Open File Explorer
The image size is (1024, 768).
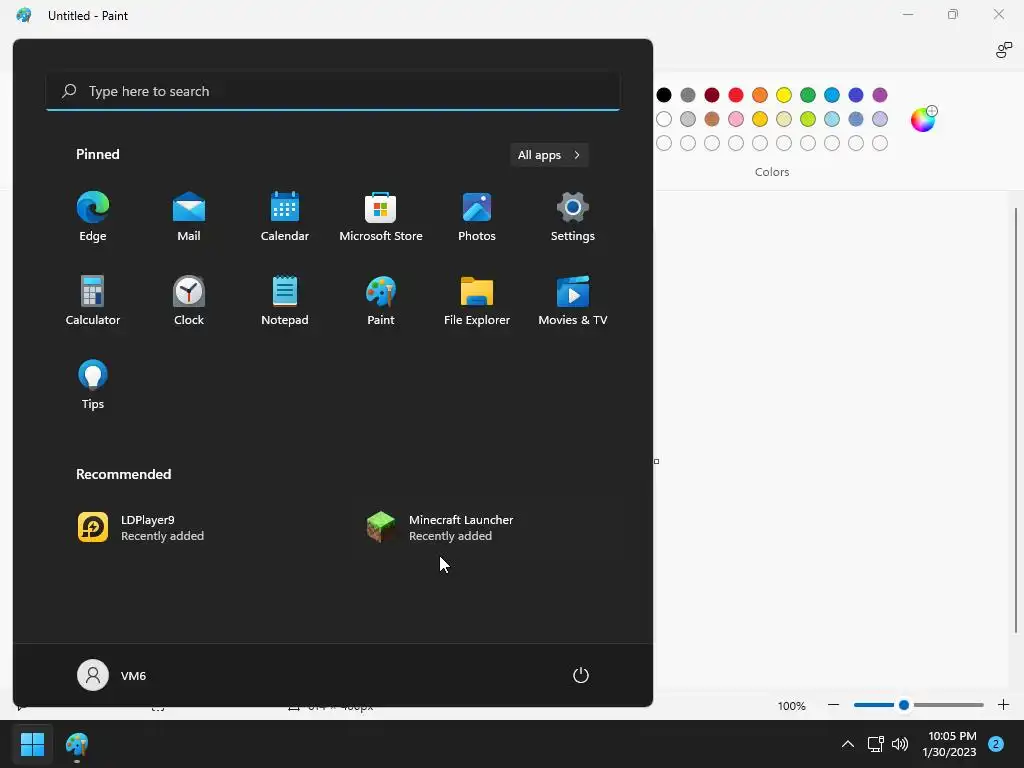pos(477,300)
